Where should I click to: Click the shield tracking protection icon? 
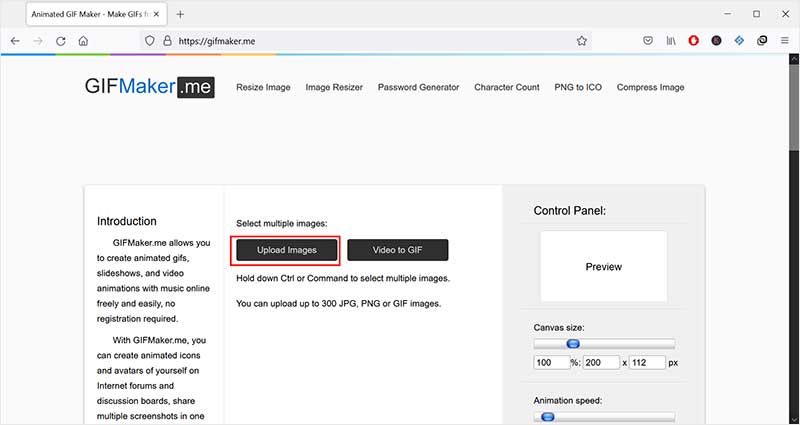point(149,41)
